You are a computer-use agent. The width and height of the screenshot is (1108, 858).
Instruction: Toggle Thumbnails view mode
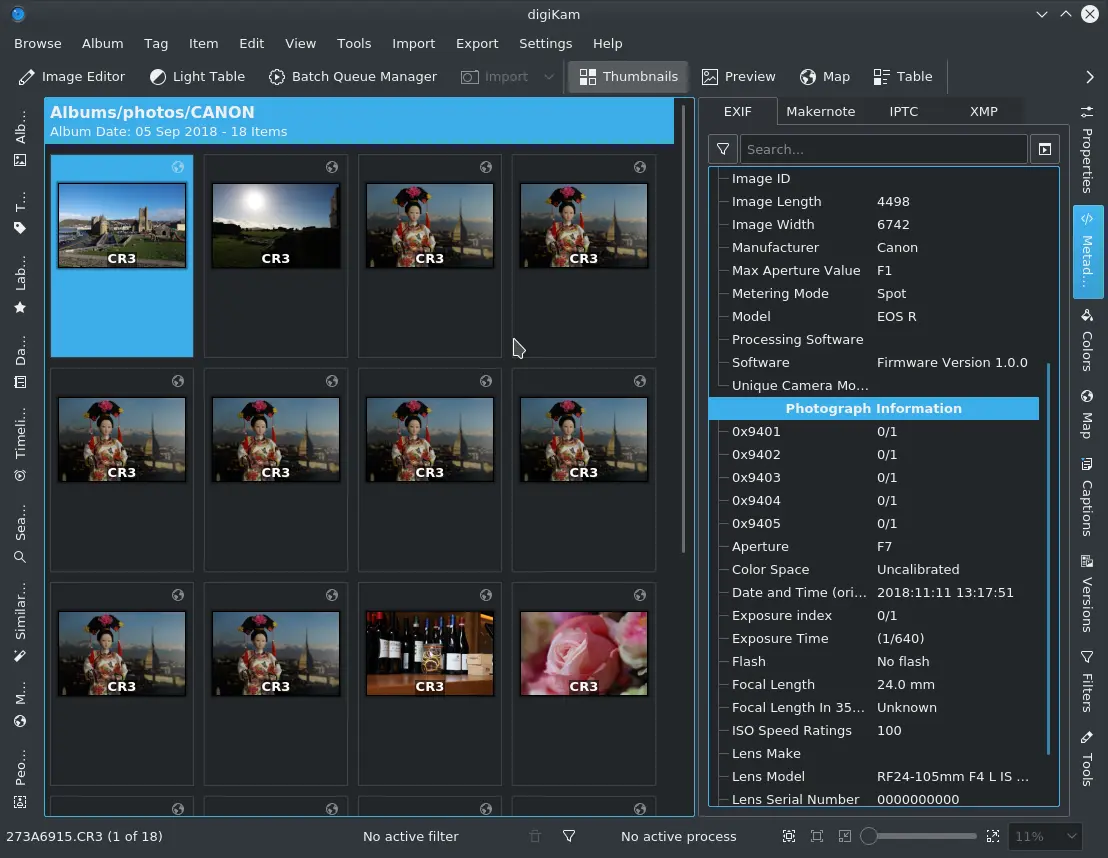(628, 76)
